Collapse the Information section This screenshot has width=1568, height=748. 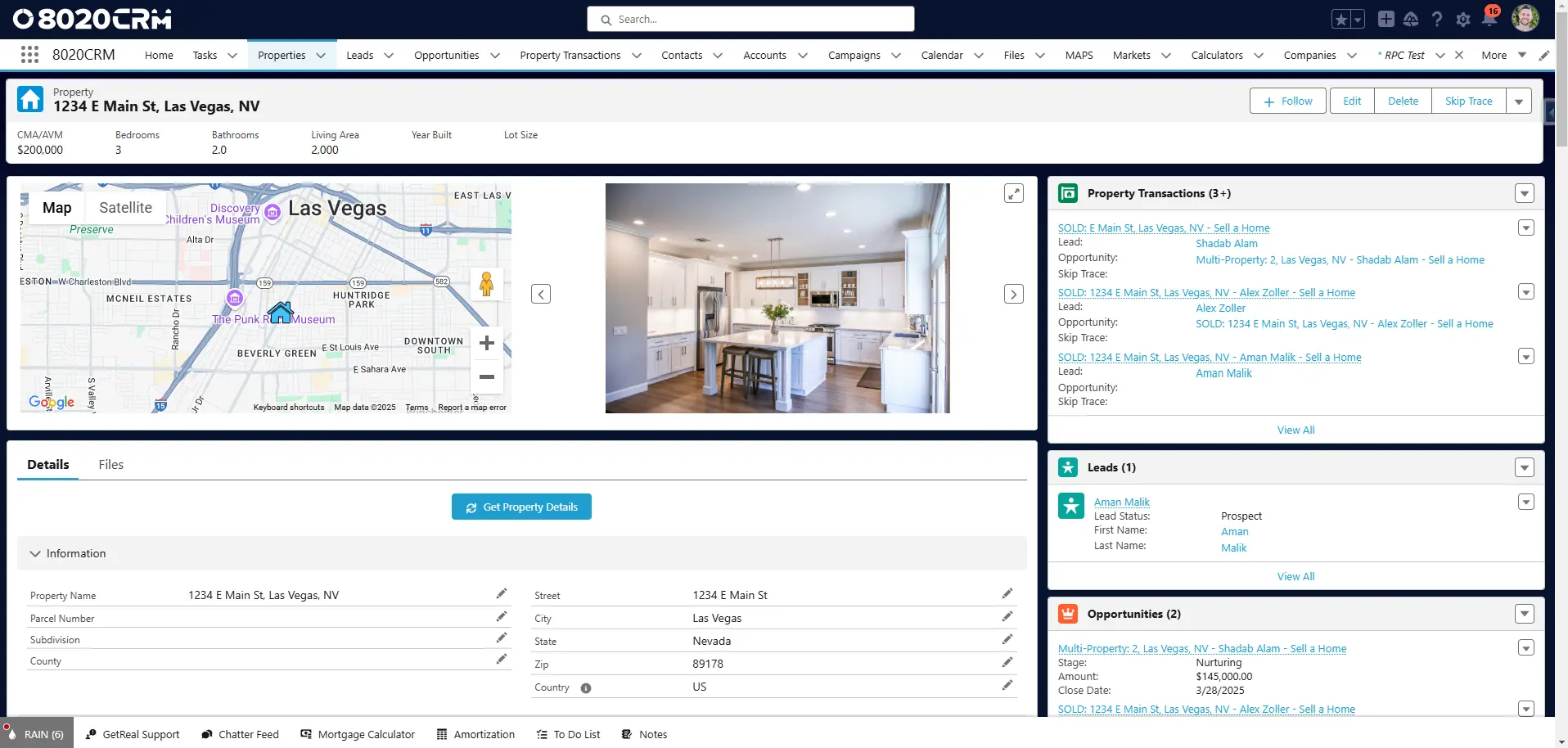pyautogui.click(x=35, y=554)
